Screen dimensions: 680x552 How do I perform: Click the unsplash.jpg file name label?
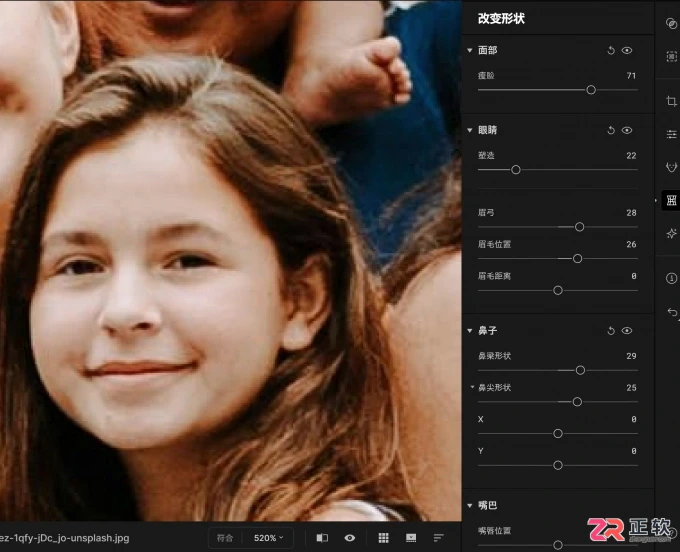65,538
